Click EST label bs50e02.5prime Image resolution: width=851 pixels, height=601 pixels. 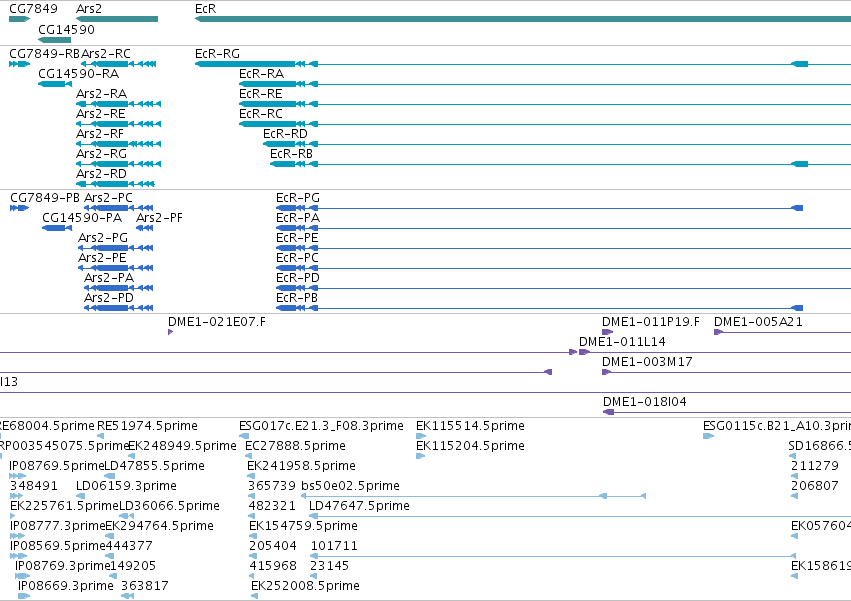(x=350, y=487)
